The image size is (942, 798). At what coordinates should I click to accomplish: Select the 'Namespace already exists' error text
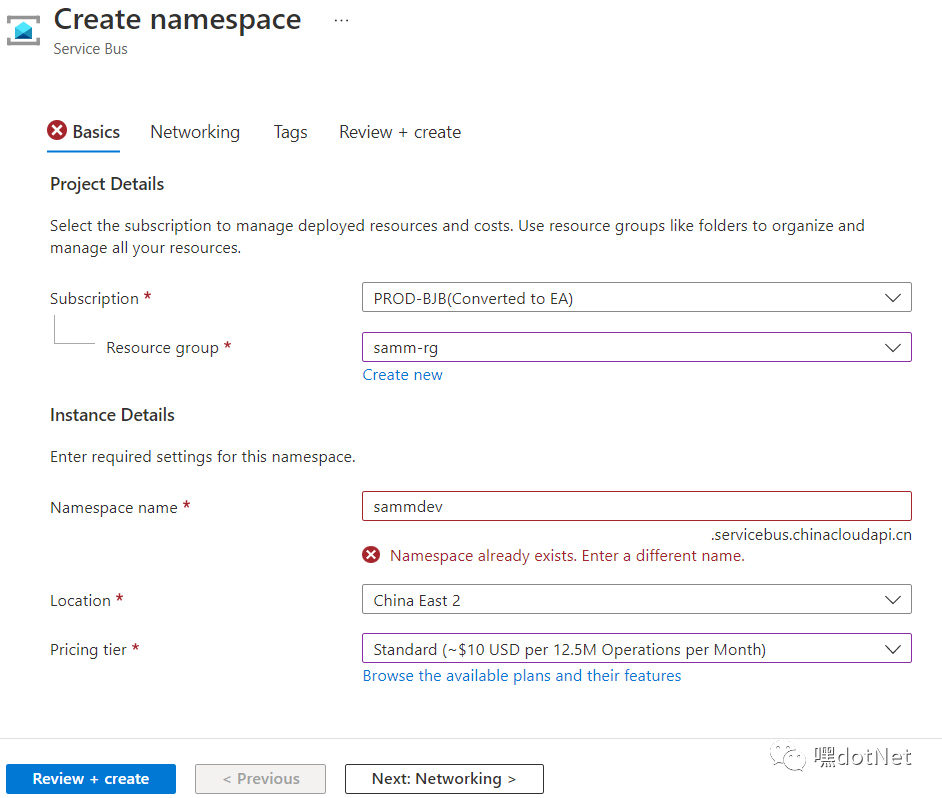click(x=567, y=556)
